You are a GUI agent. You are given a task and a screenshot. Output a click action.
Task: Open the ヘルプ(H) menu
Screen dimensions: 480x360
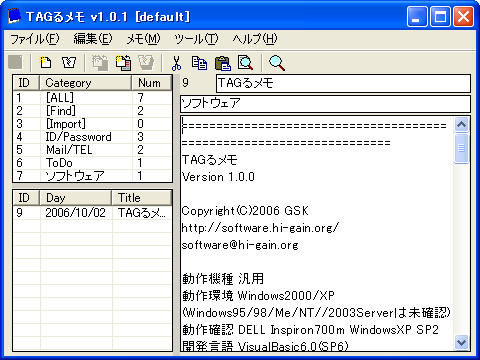255,39
